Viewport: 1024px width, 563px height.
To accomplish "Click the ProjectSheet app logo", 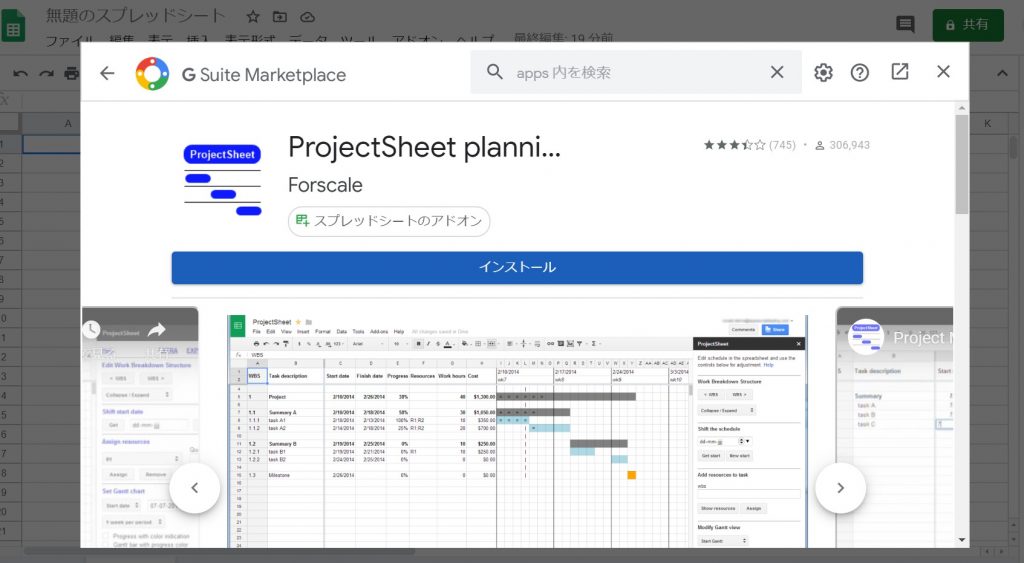I will (222, 180).
